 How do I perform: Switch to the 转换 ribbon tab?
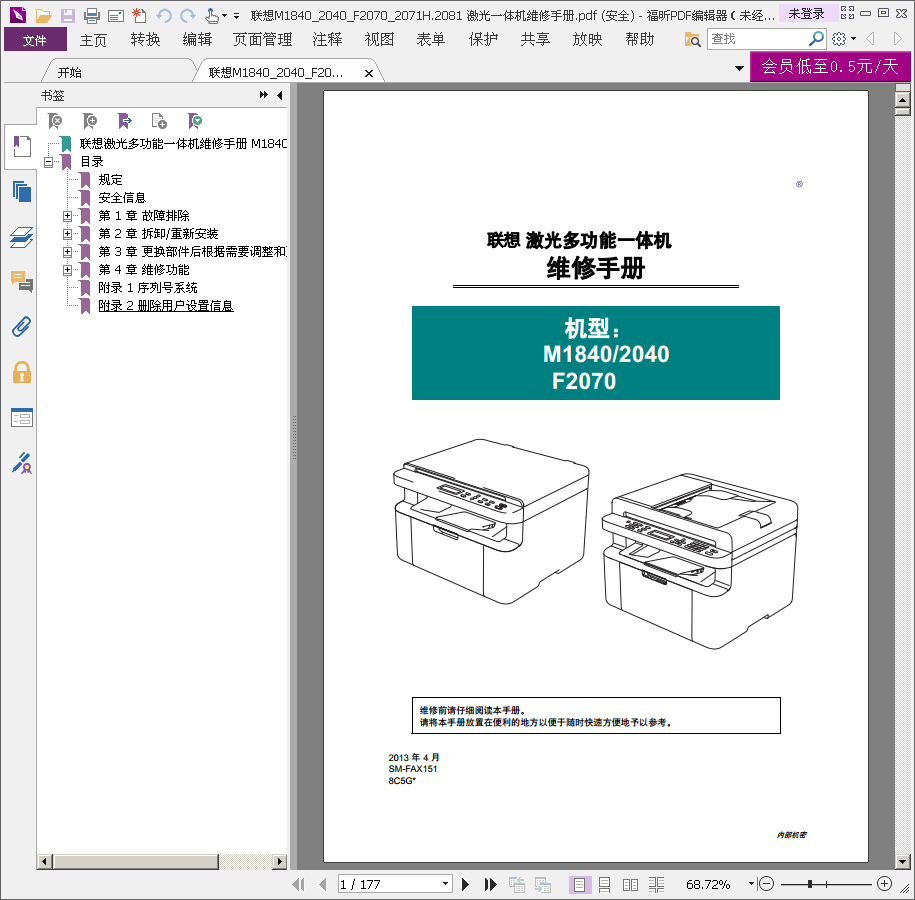145,40
